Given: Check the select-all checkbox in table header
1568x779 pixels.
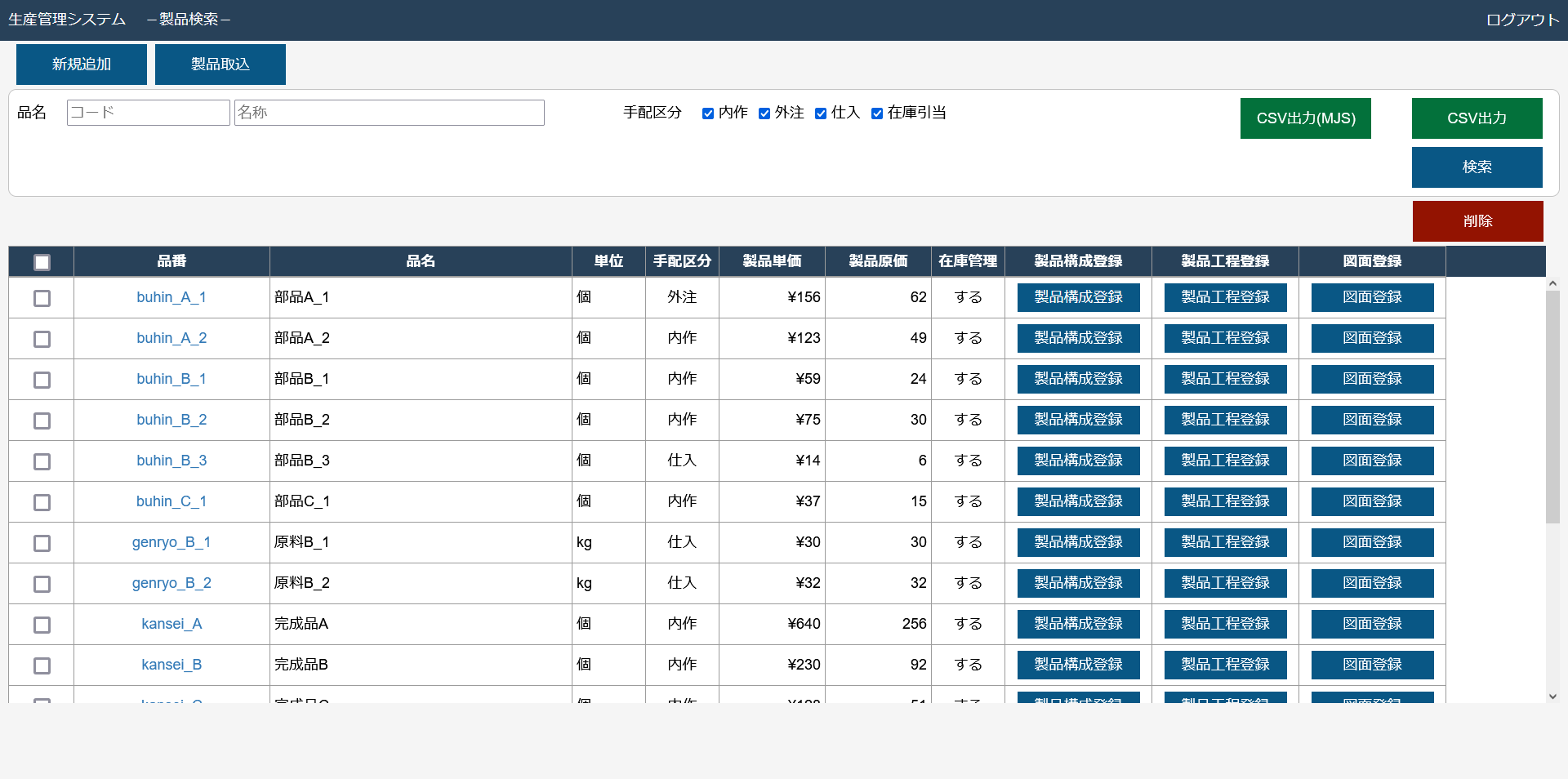Looking at the screenshot, I should coord(42,262).
